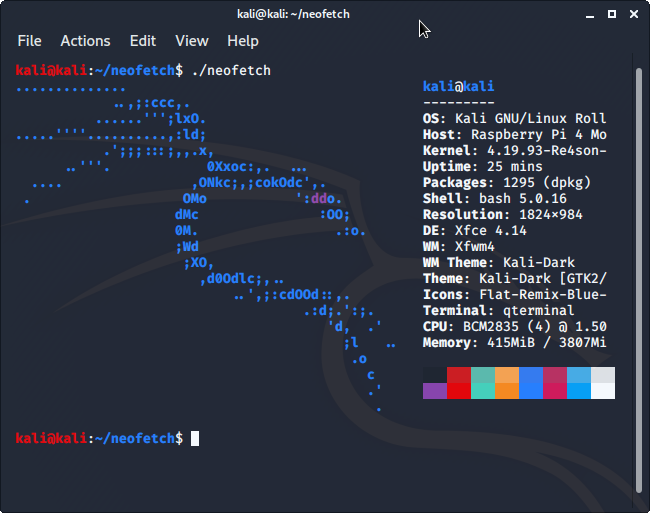Click the kali@kali header in neofetch output
The width and height of the screenshot is (650, 513).
[x=458, y=86]
